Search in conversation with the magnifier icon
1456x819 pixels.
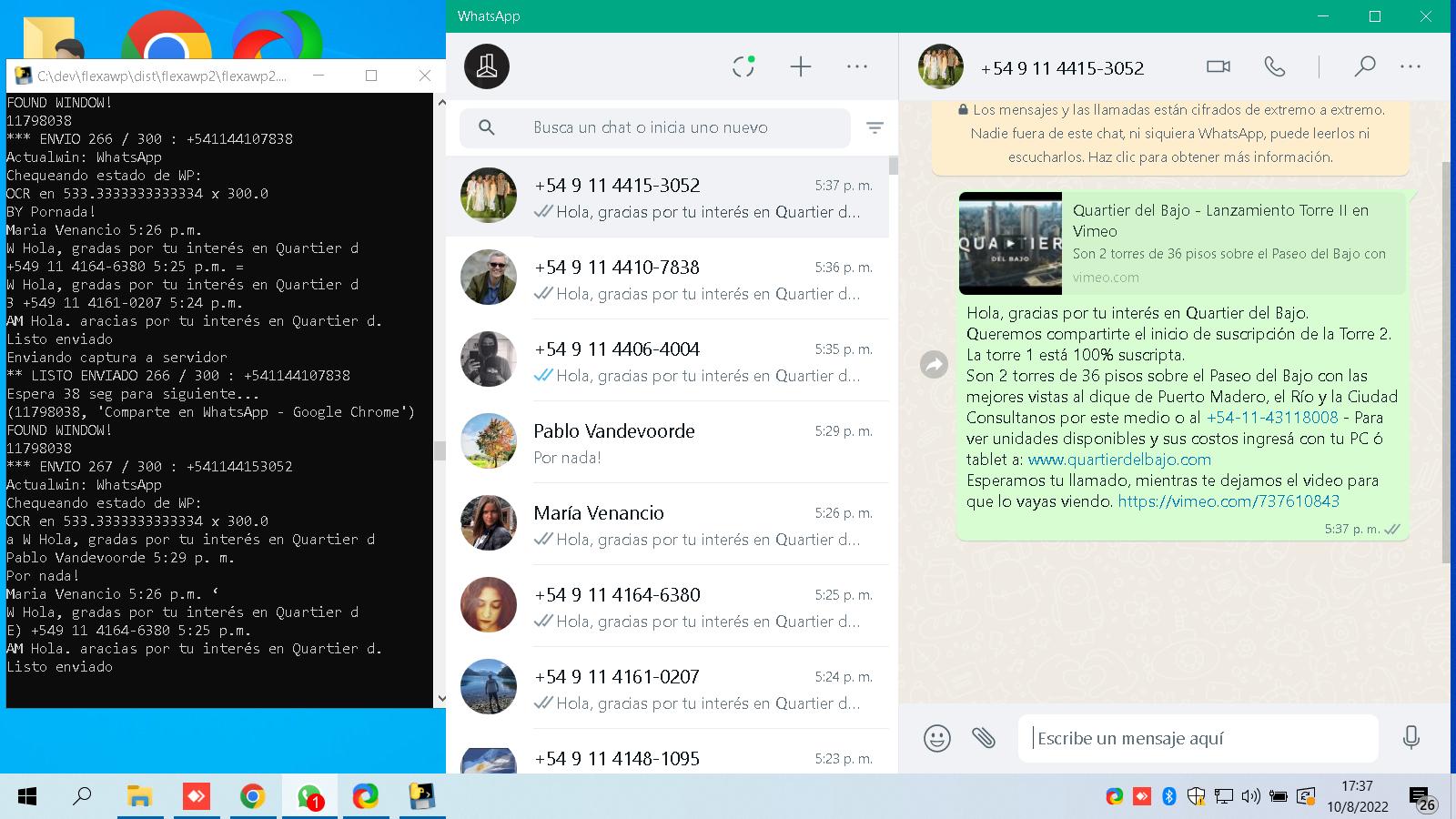(x=1364, y=66)
